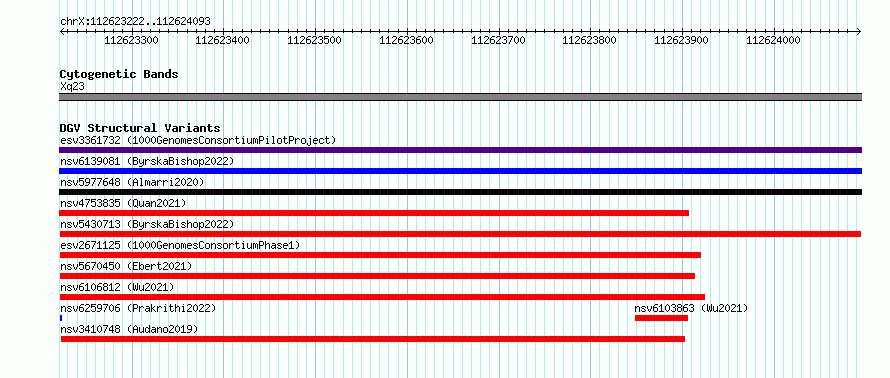Click the esv3361732 structural variant label

click(198, 140)
